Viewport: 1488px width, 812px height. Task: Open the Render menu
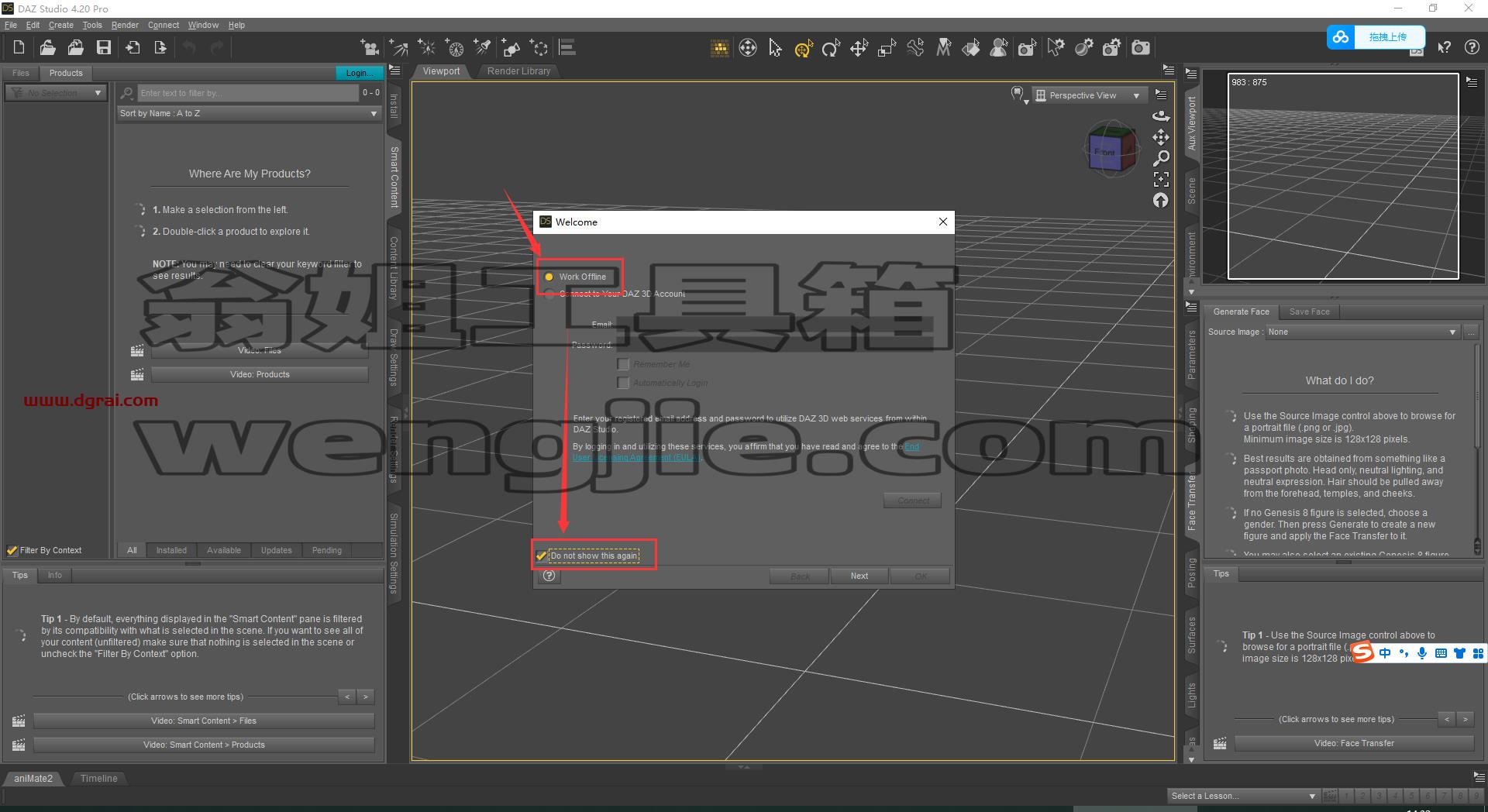coord(125,25)
